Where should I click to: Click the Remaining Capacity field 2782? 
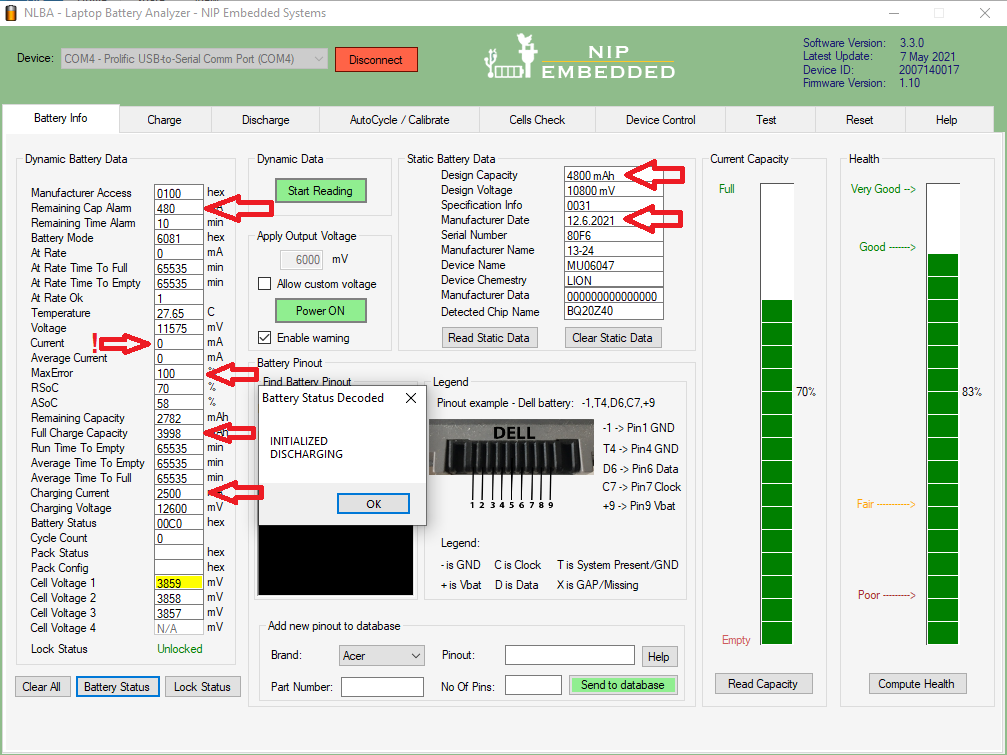point(179,419)
